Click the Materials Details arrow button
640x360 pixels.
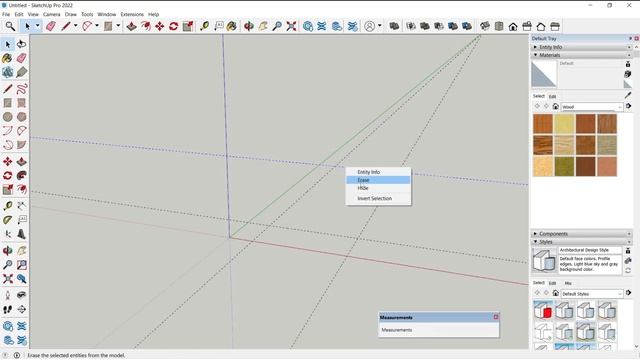click(628, 106)
